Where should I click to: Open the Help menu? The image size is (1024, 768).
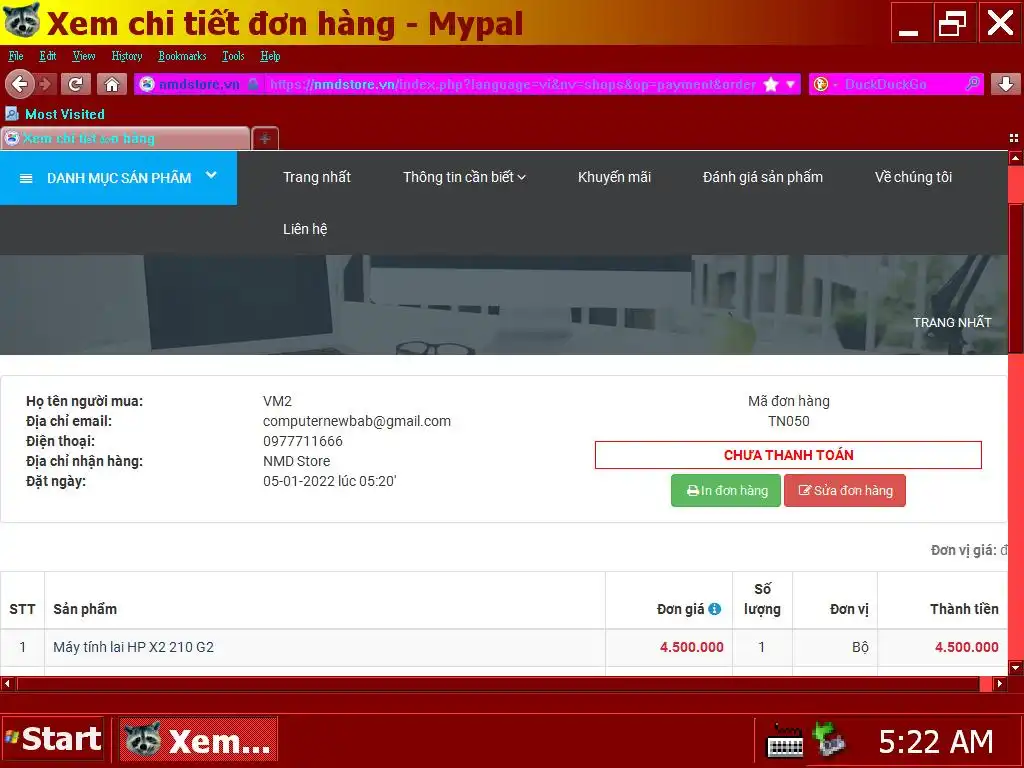(270, 56)
